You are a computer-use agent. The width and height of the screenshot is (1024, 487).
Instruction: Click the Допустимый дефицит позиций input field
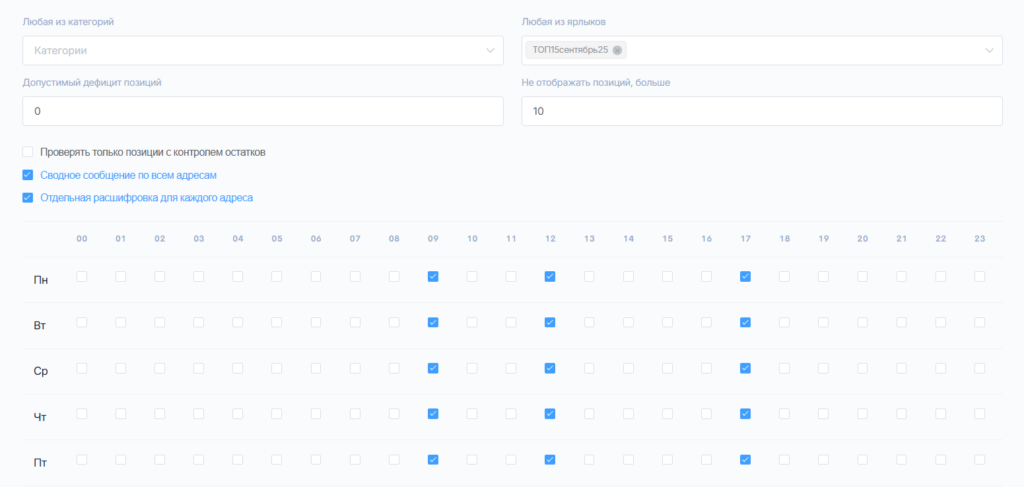(x=262, y=111)
